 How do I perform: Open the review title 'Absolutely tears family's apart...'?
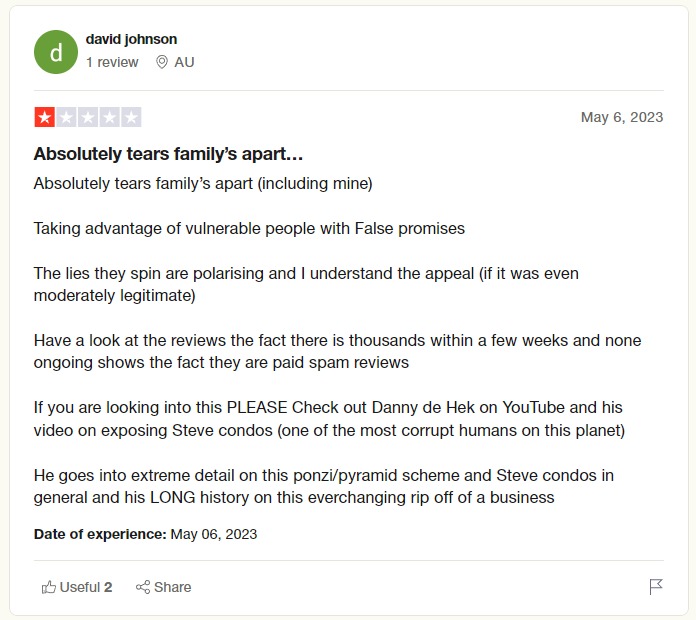coord(169,154)
